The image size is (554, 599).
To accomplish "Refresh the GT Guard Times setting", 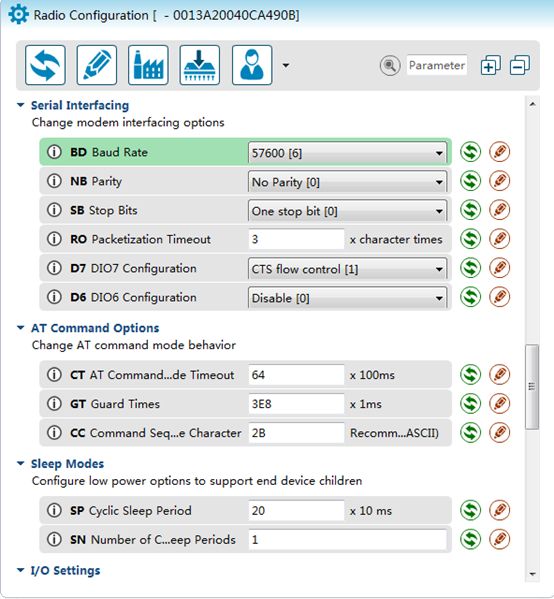I will pyautogui.click(x=470, y=404).
